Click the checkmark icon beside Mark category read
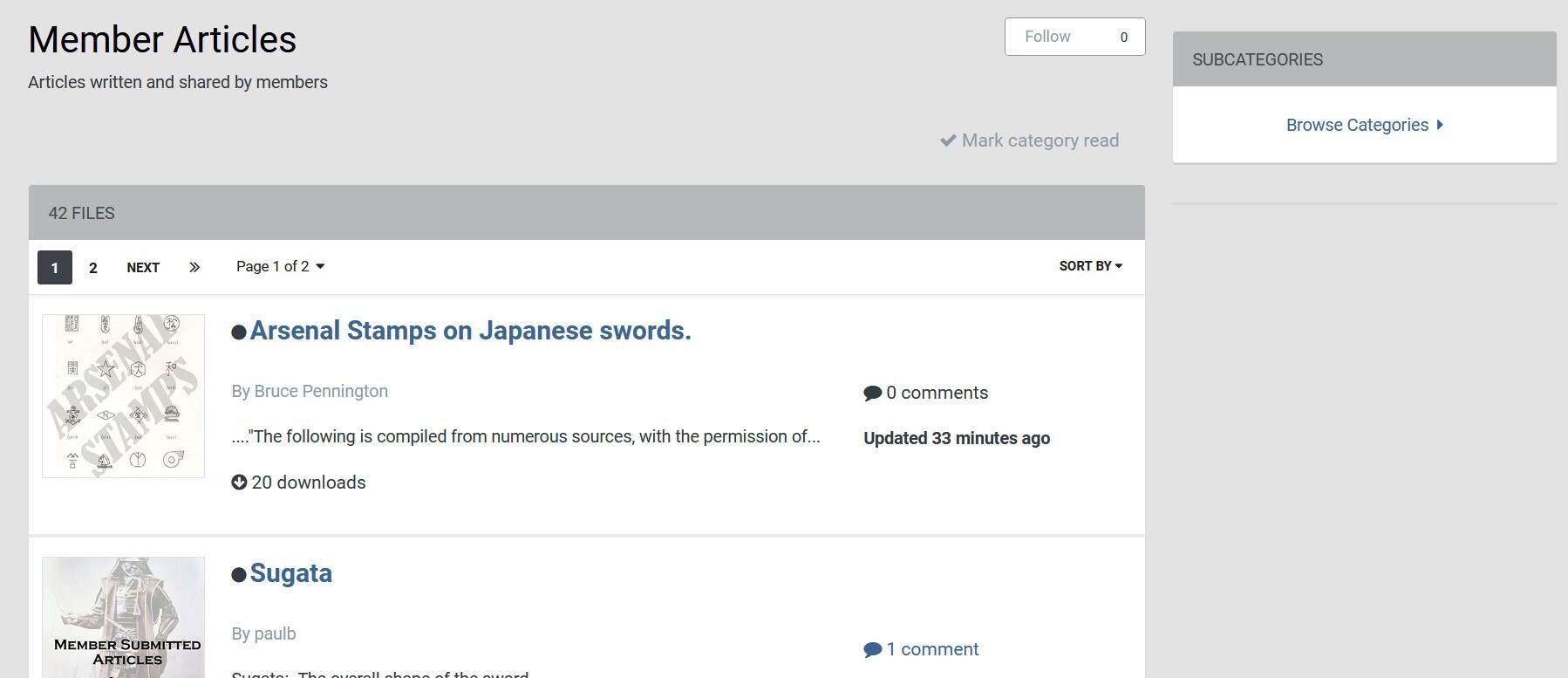Screen dimensions: 1568x678 [x=948, y=140]
